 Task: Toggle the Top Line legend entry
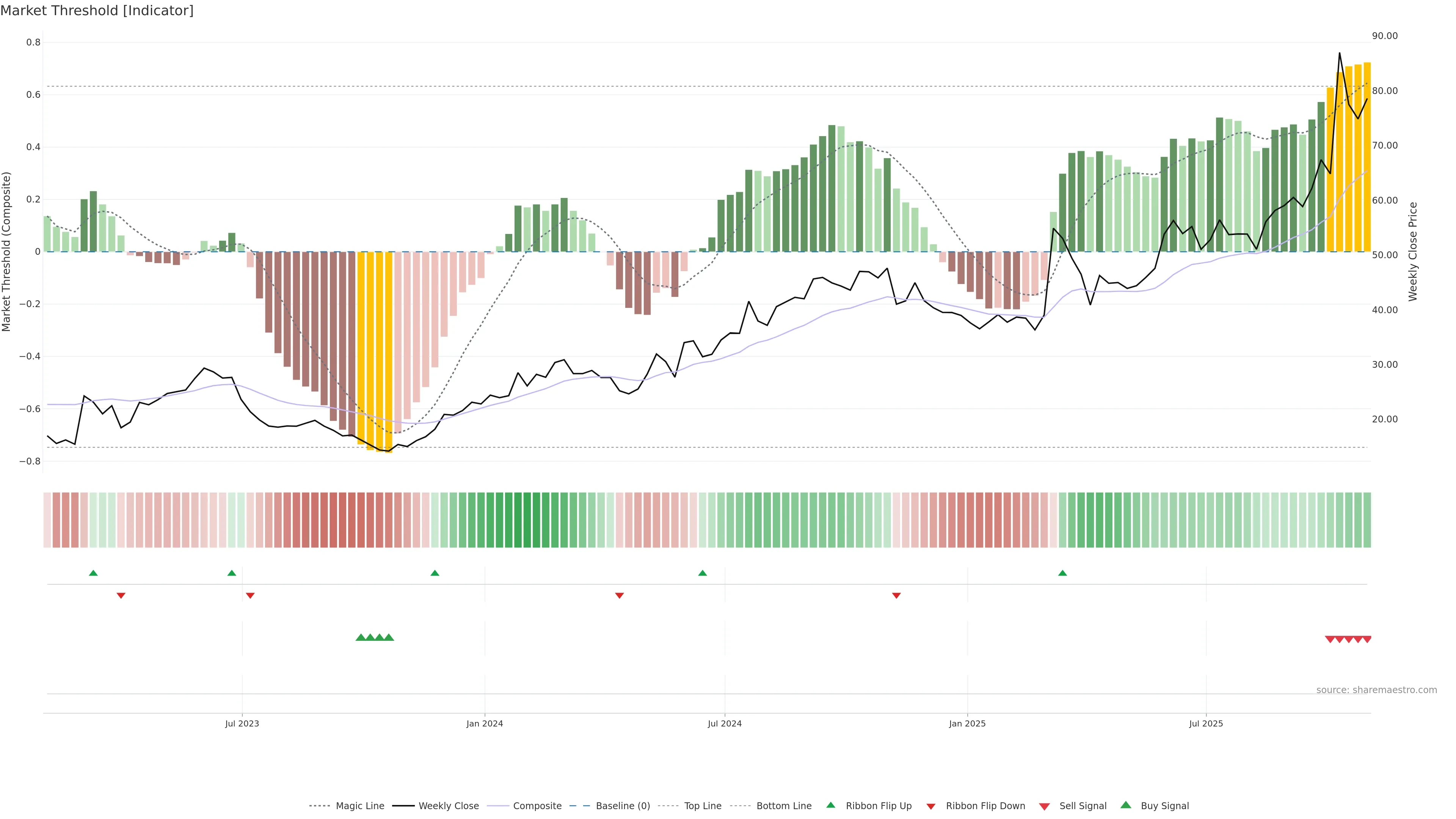(703, 806)
